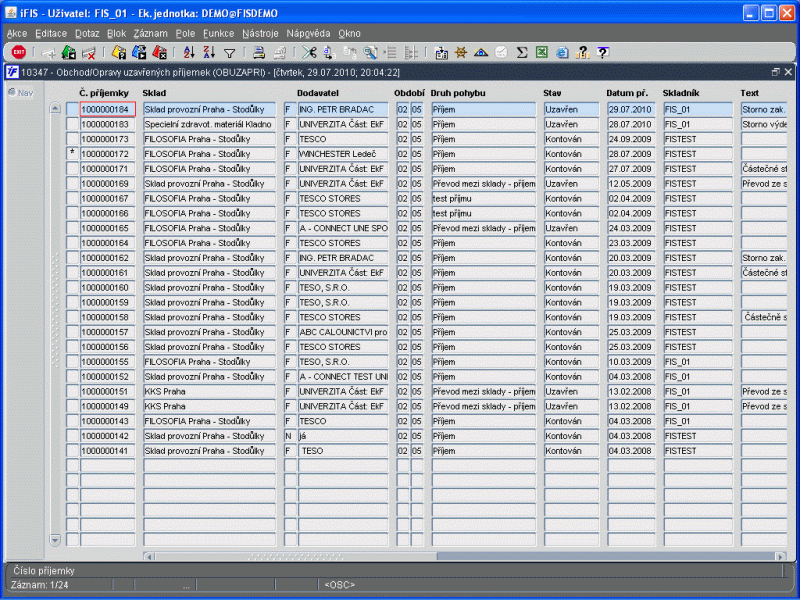Click the record list scroll-up arrow
The image size is (800, 600).
55,108
